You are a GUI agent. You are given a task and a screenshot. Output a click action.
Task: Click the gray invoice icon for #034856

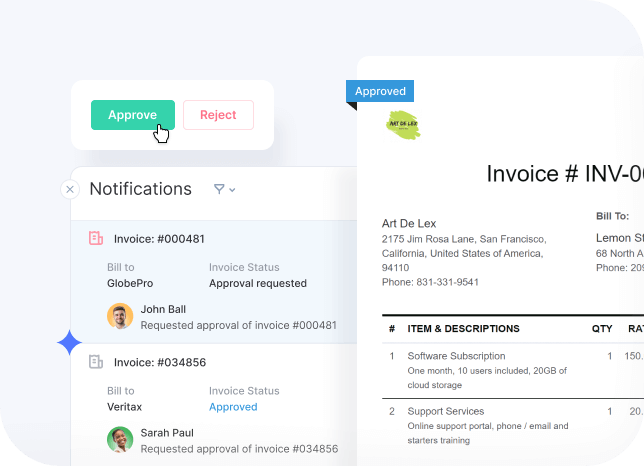pyautogui.click(x=96, y=362)
